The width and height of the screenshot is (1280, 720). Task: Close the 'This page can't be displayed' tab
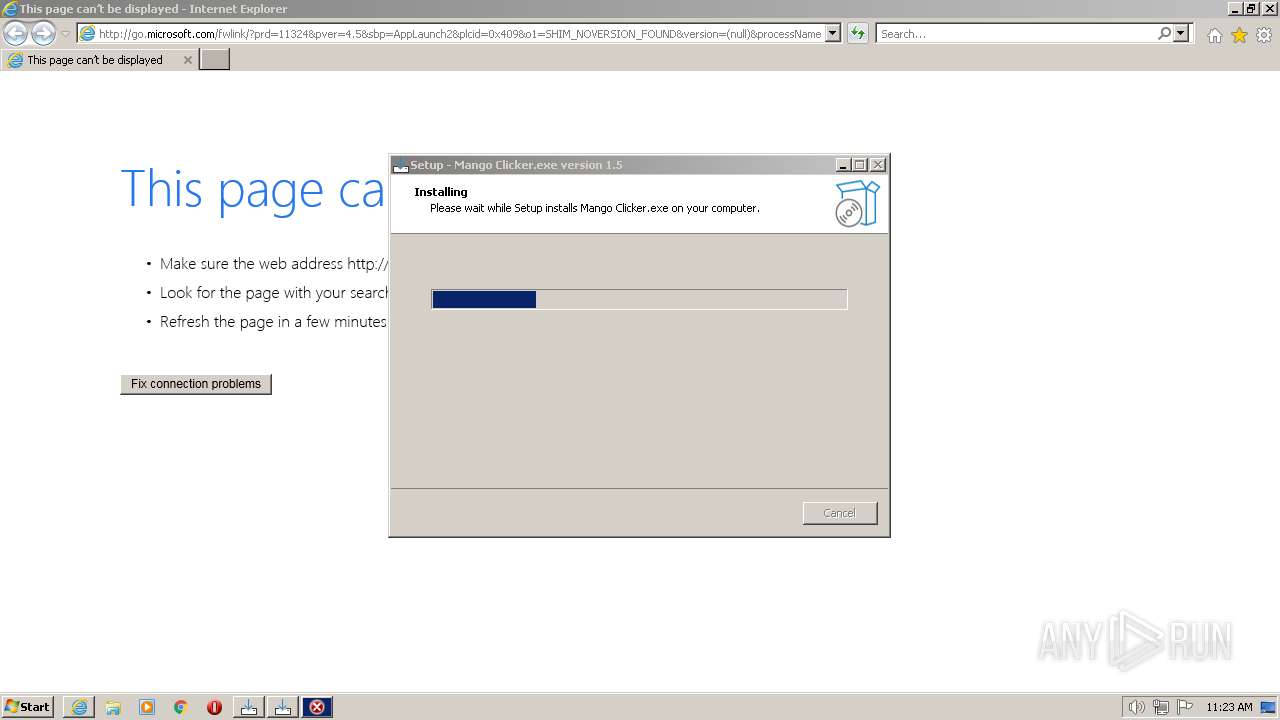tap(187, 60)
